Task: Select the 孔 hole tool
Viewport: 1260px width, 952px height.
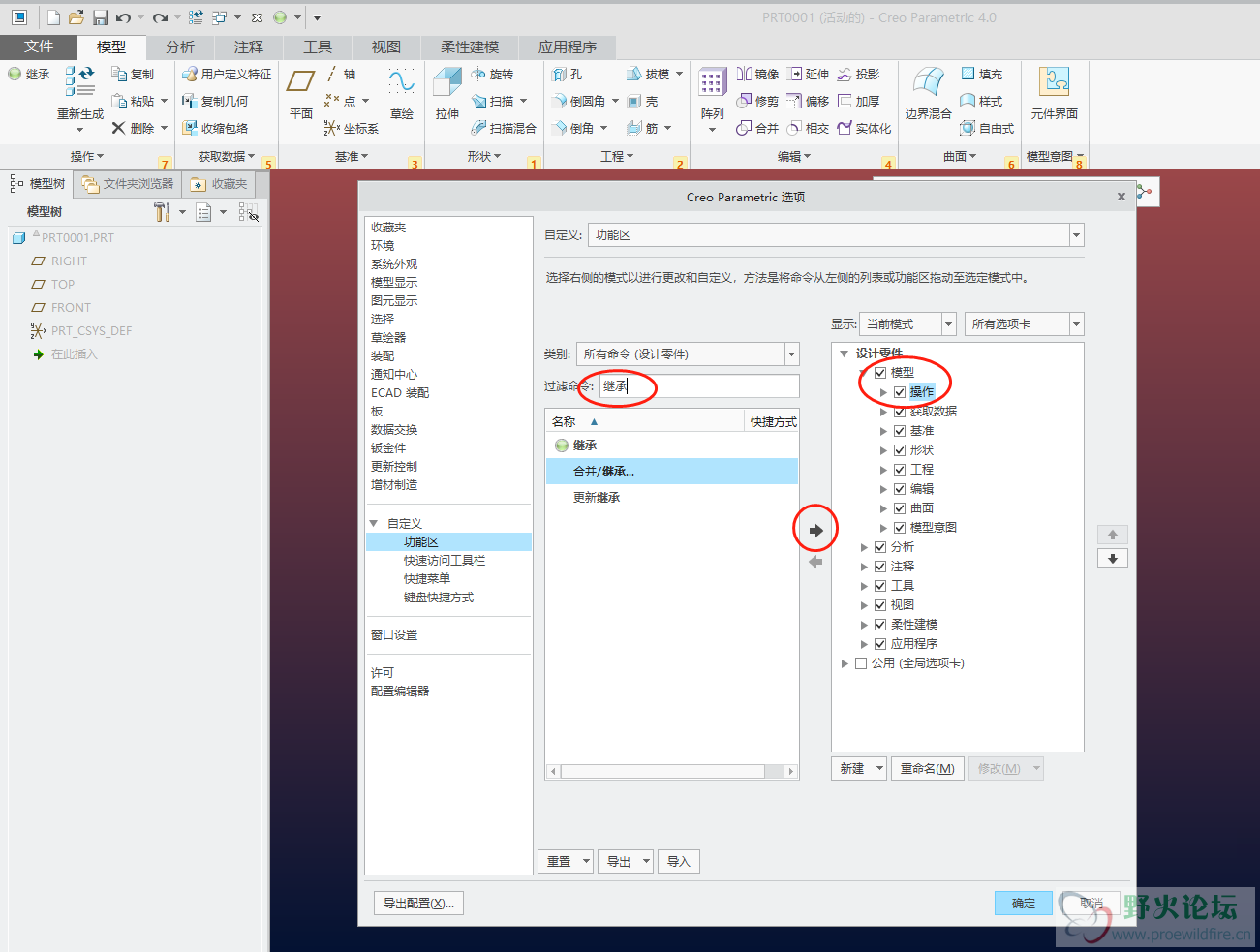Action: (x=568, y=74)
